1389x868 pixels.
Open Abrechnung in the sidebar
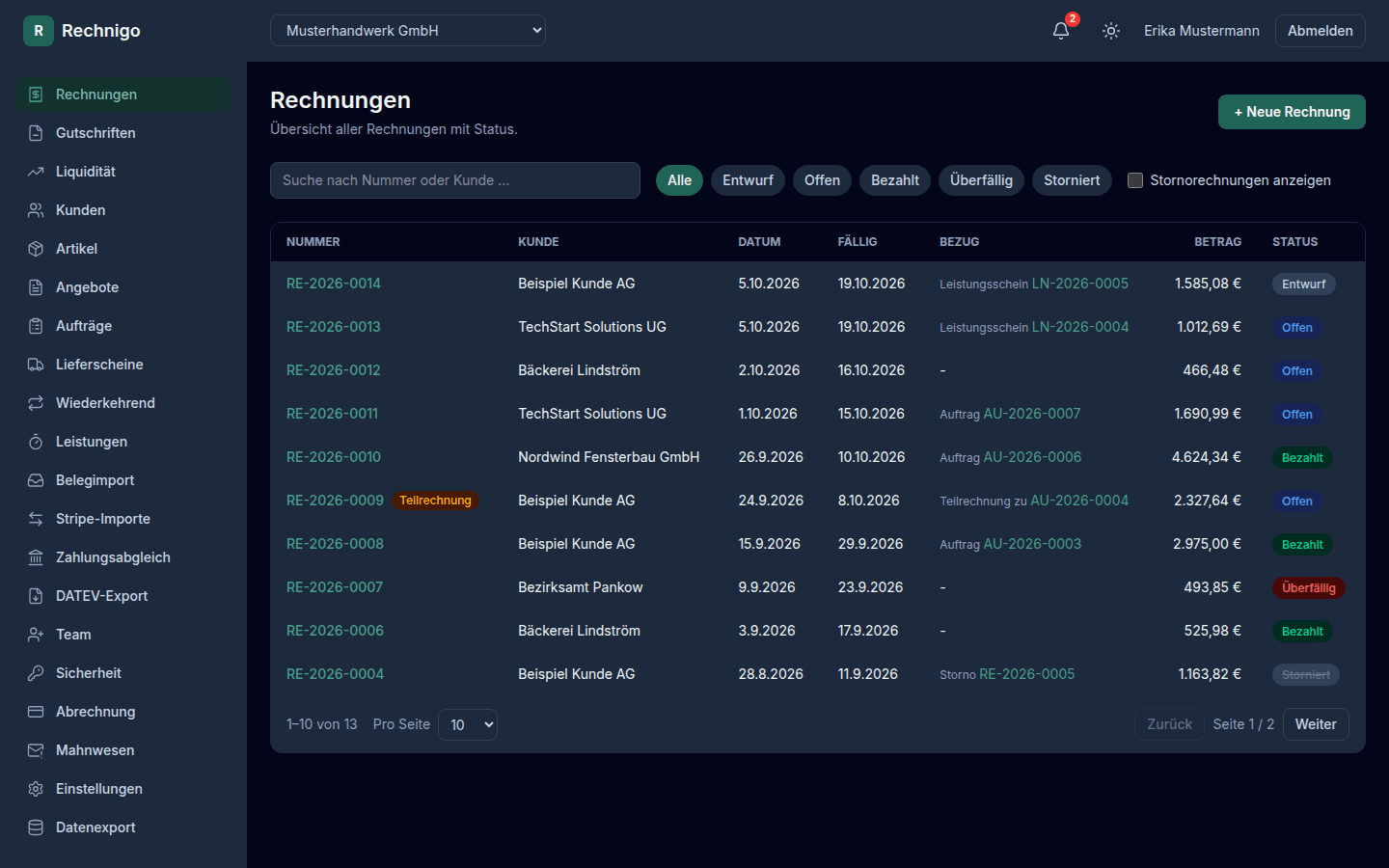coord(123,712)
